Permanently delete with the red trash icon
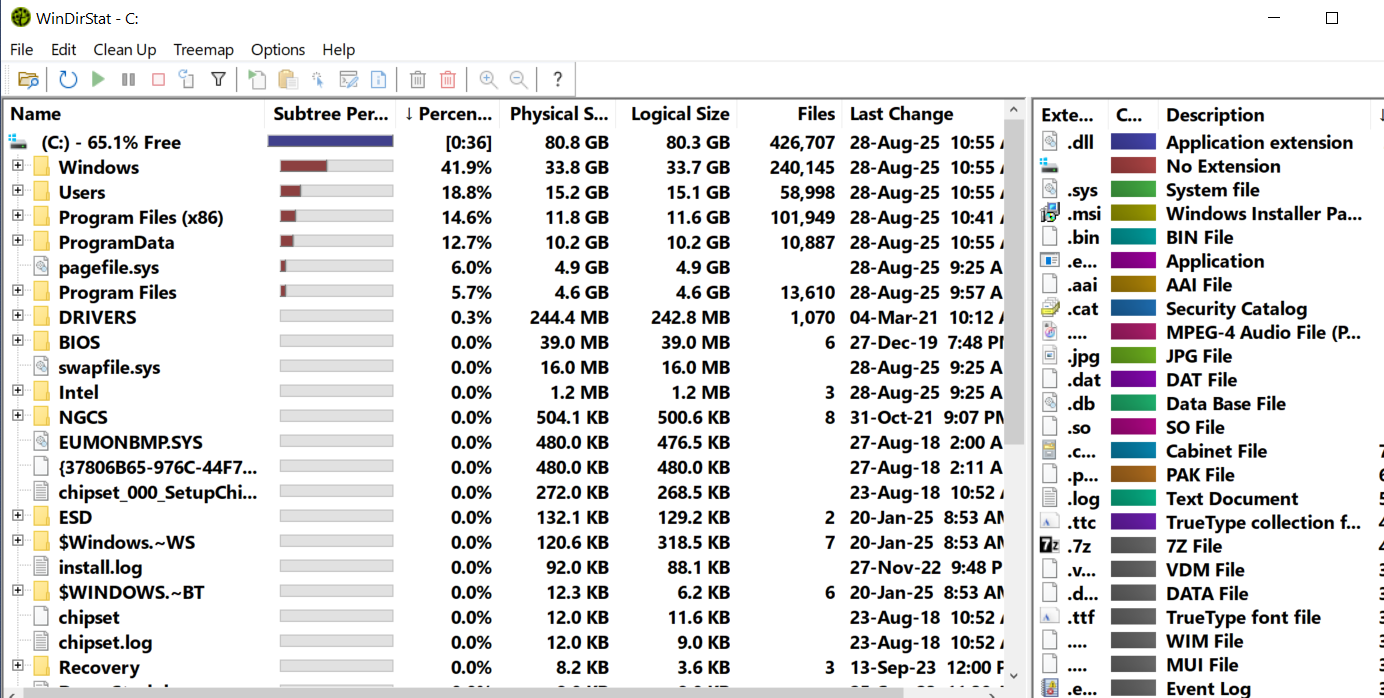This screenshot has height=698, width=1384. pyautogui.click(x=447, y=79)
